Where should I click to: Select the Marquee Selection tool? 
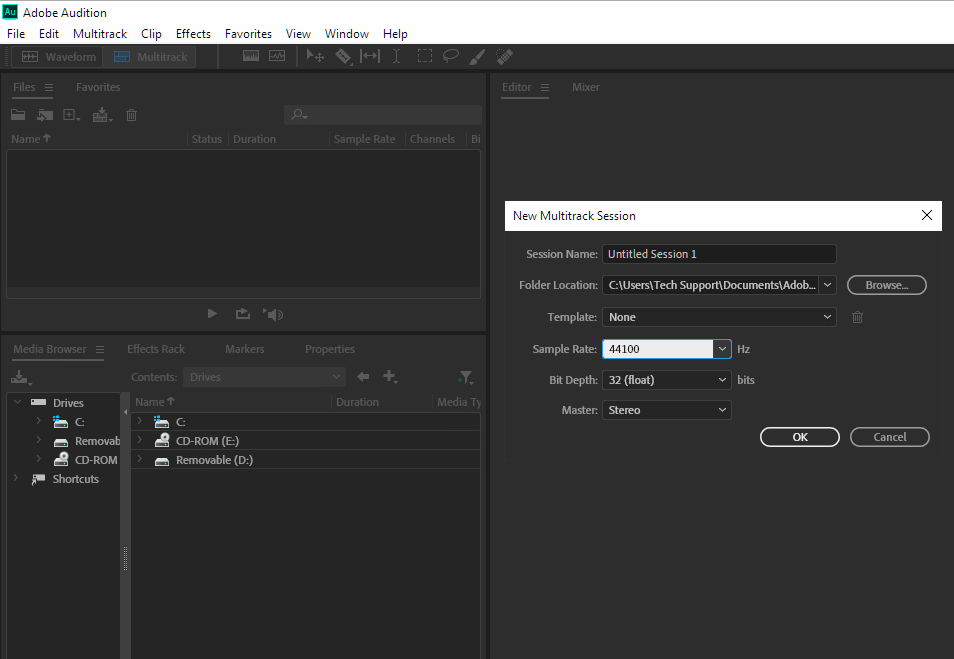pyautogui.click(x=425, y=56)
